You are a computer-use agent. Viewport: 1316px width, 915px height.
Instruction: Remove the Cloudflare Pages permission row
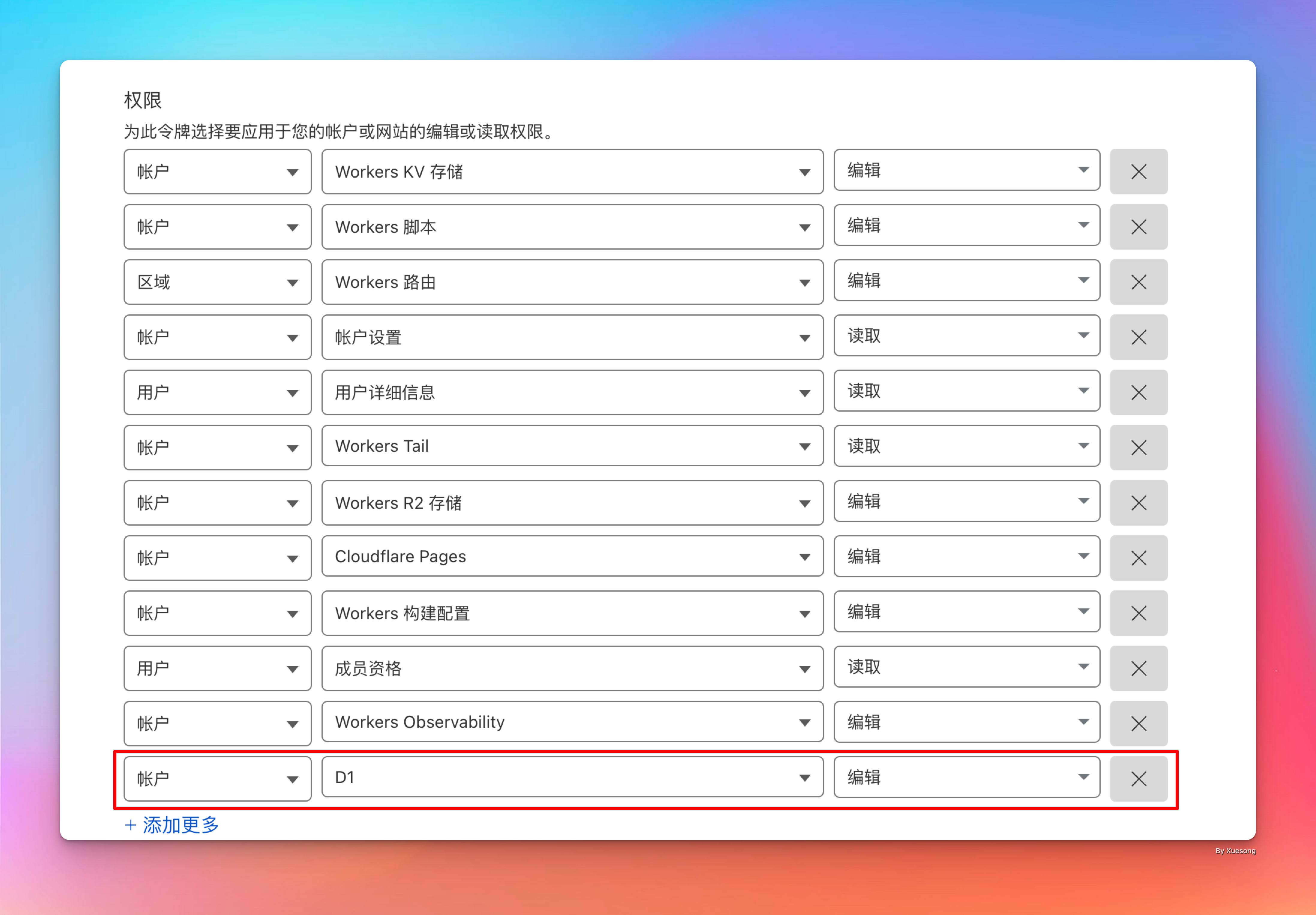[1138, 558]
